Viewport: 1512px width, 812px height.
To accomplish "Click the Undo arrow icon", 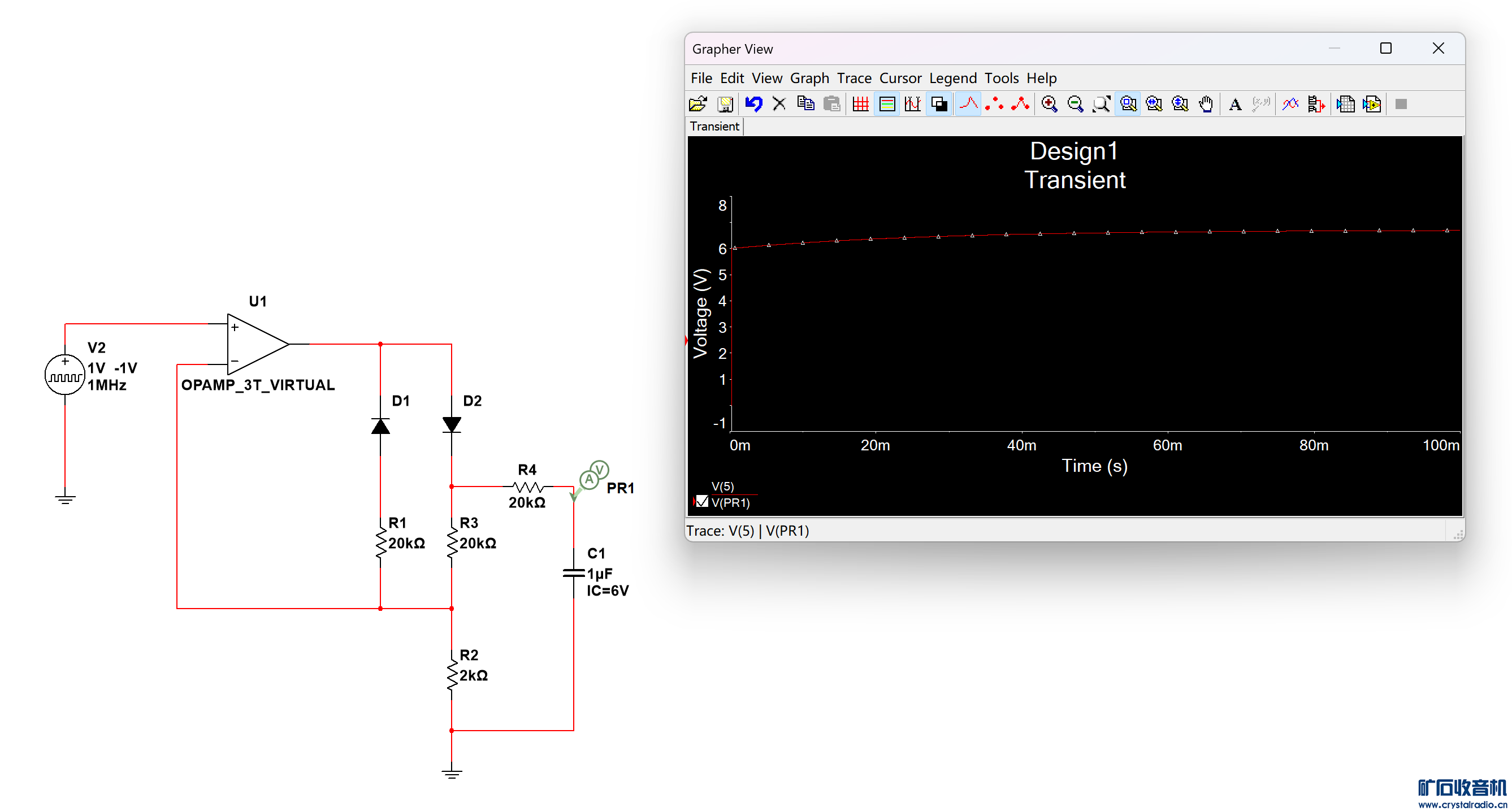I will tap(753, 105).
